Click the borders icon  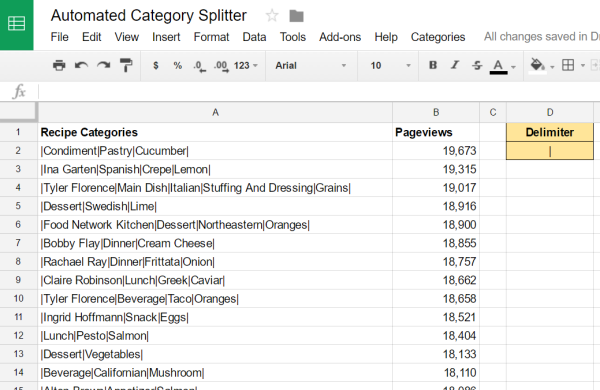[x=568, y=65]
